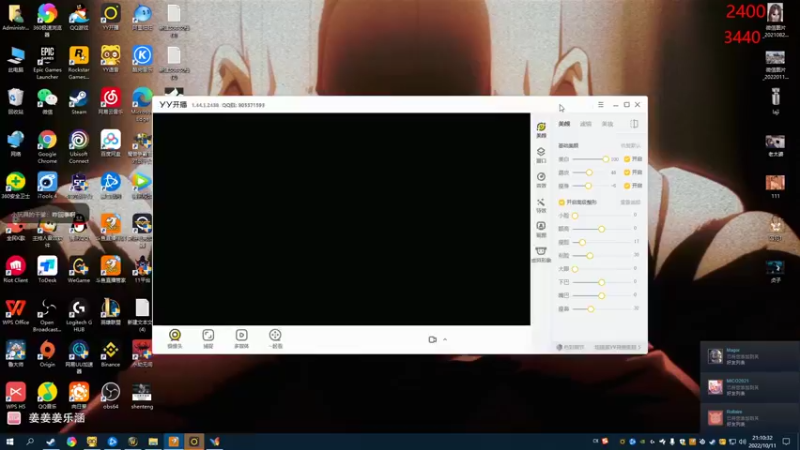Screen dimensions: 800x450
Task: Click the 小脸 slider handle
Action: pos(575,215)
